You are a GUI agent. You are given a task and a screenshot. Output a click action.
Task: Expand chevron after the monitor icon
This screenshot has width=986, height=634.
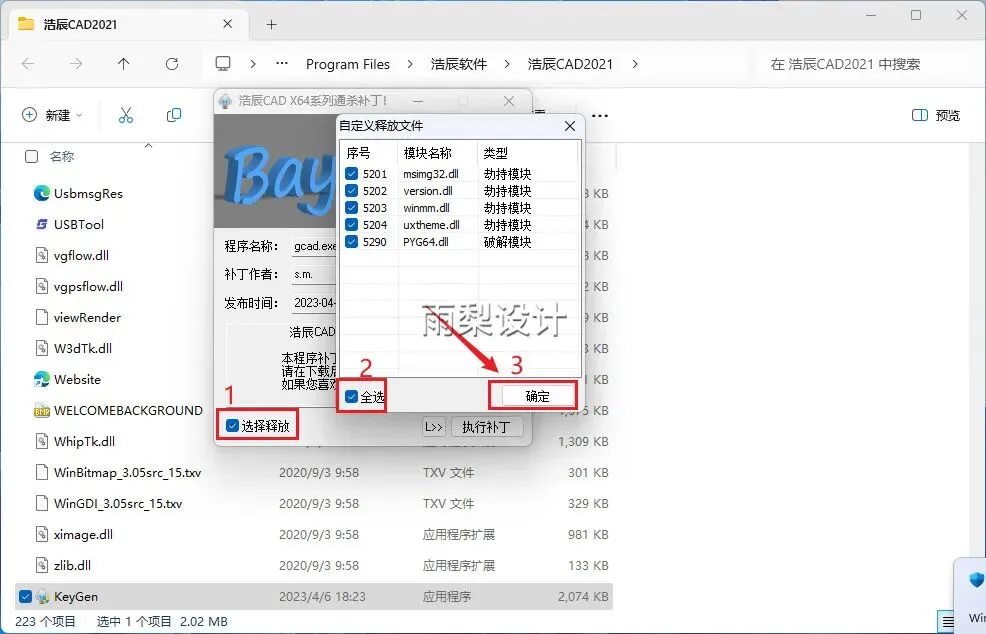pyautogui.click(x=253, y=64)
